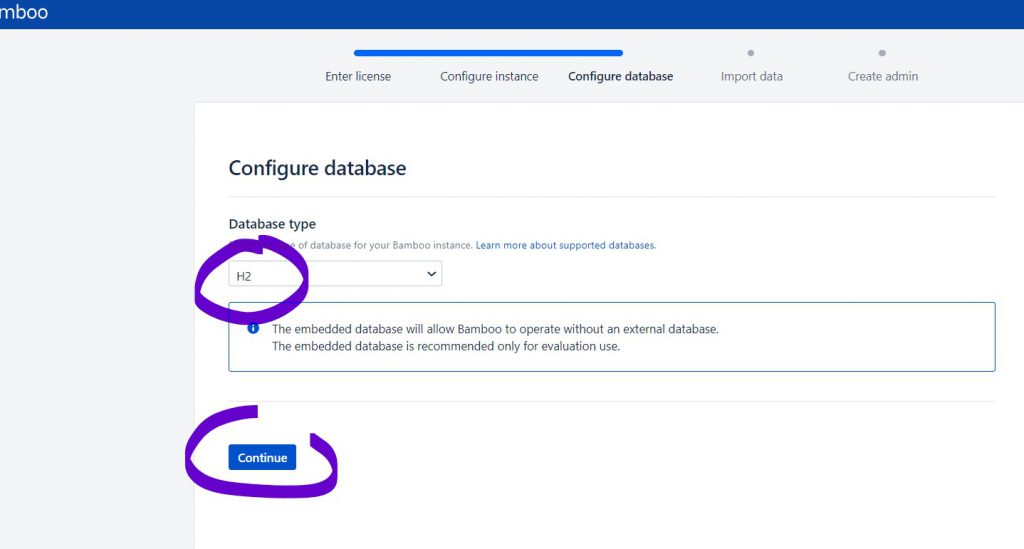Expand the database type chevron arrow

(431, 274)
